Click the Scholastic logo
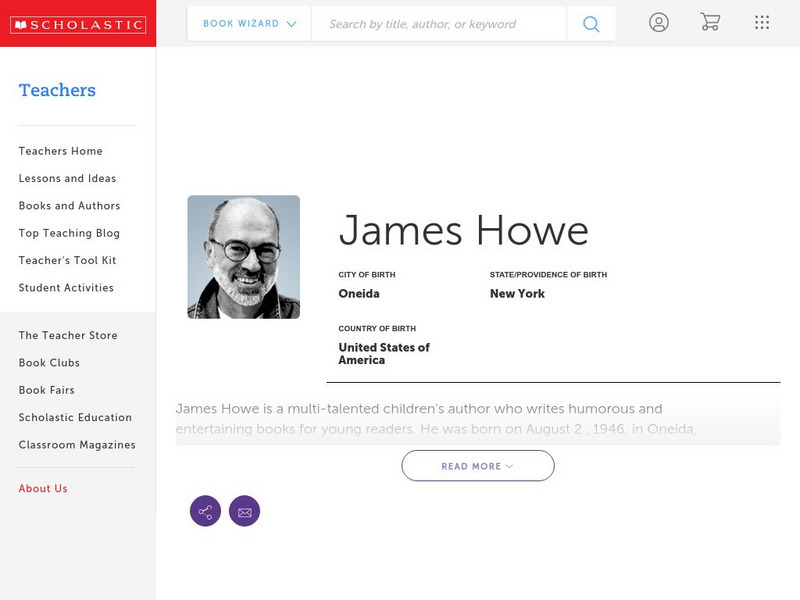The image size is (800, 600). click(79, 22)
